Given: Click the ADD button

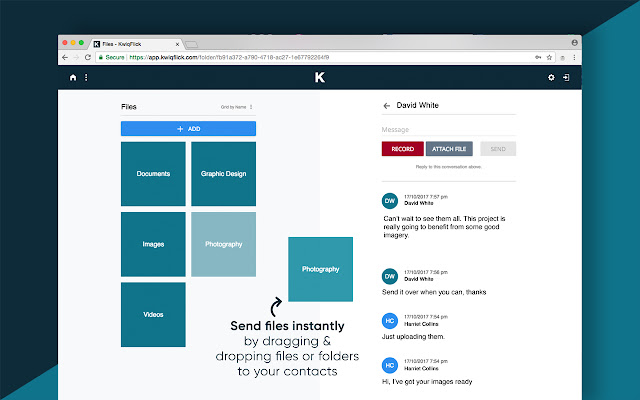Looking at the screenshot, I should (188, 129).
